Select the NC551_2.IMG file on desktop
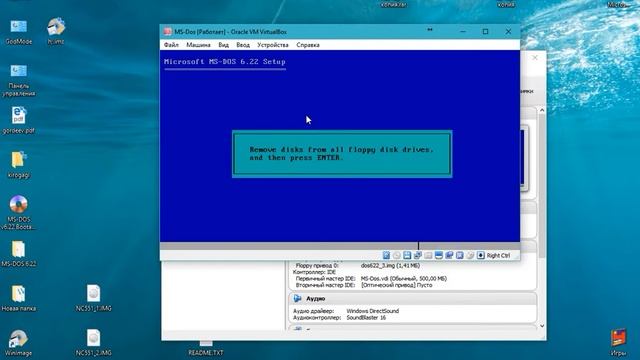640x360 pixels. click(x=93, y=343)
